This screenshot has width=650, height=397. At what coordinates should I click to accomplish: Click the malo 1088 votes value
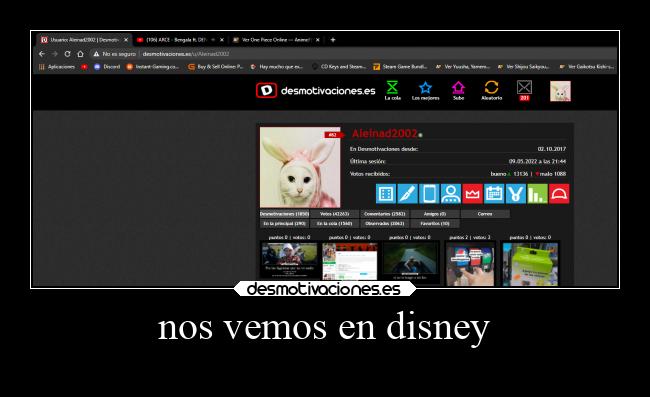tap(551, 174)
